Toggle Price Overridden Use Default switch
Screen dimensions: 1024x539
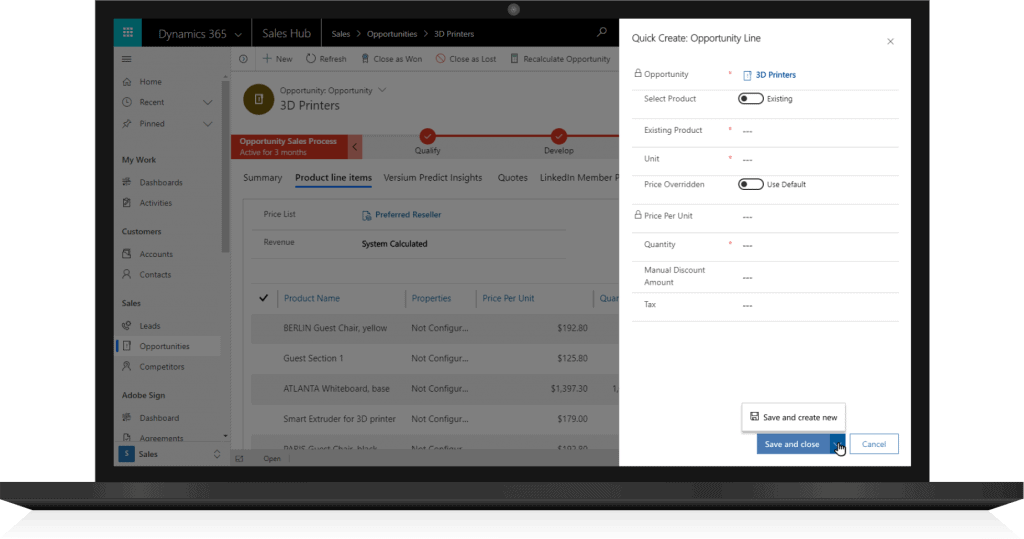[x=750, y=184]
